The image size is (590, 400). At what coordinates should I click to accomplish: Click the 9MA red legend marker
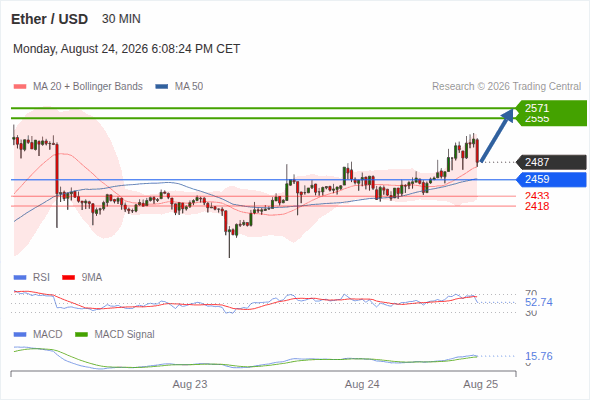[x=68, y=278]
